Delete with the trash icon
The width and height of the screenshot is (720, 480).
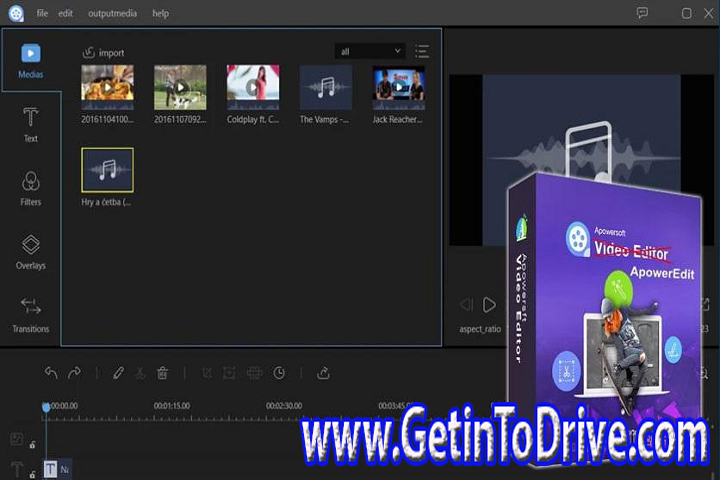click(162, 373)
